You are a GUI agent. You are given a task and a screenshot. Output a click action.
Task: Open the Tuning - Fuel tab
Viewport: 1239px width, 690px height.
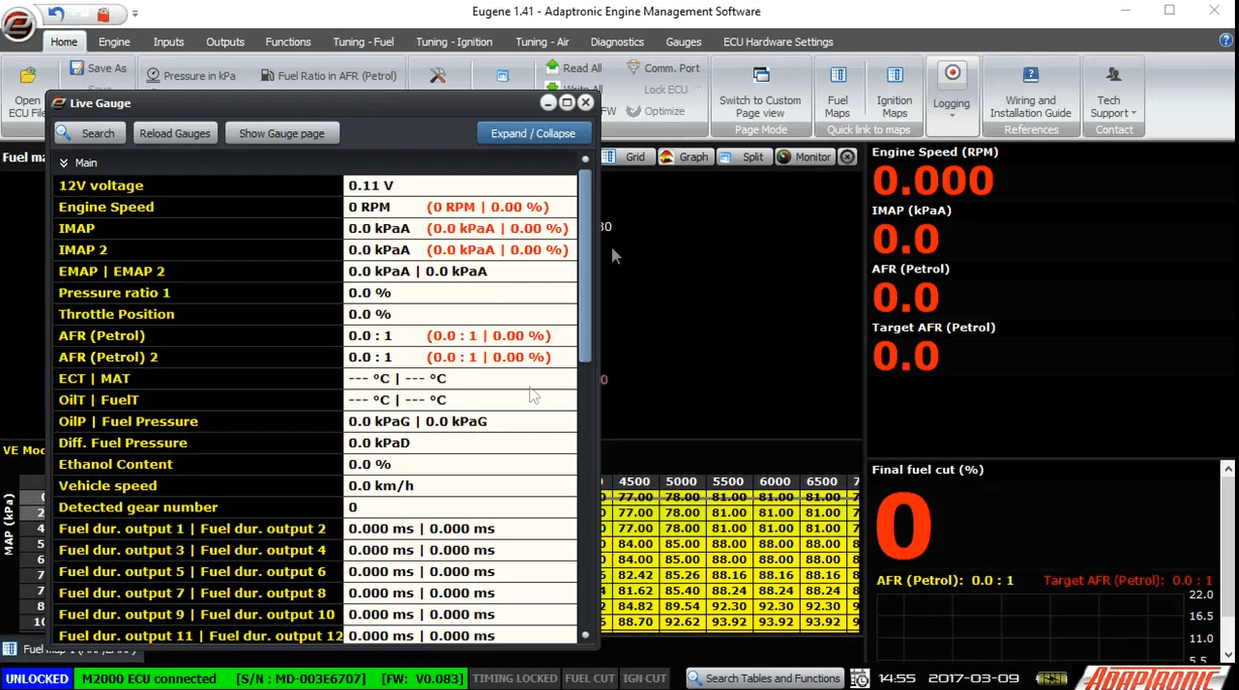pos(364,42)
